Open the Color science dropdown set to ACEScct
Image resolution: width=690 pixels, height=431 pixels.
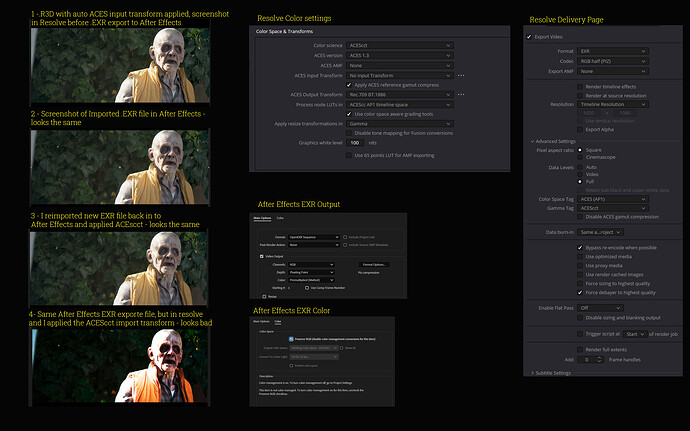[400, 45]
